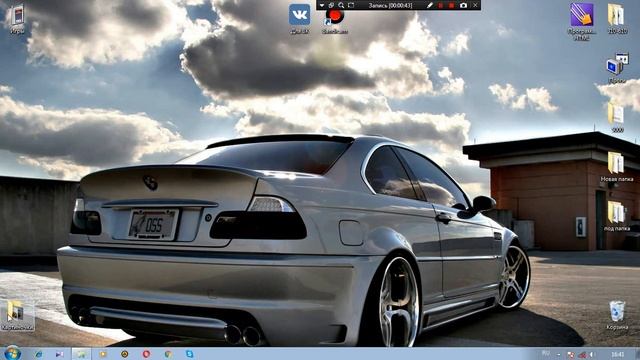Click the volume speaker tray icon
This screenshot has height=360, width=640.
click(x=592, y=355)
